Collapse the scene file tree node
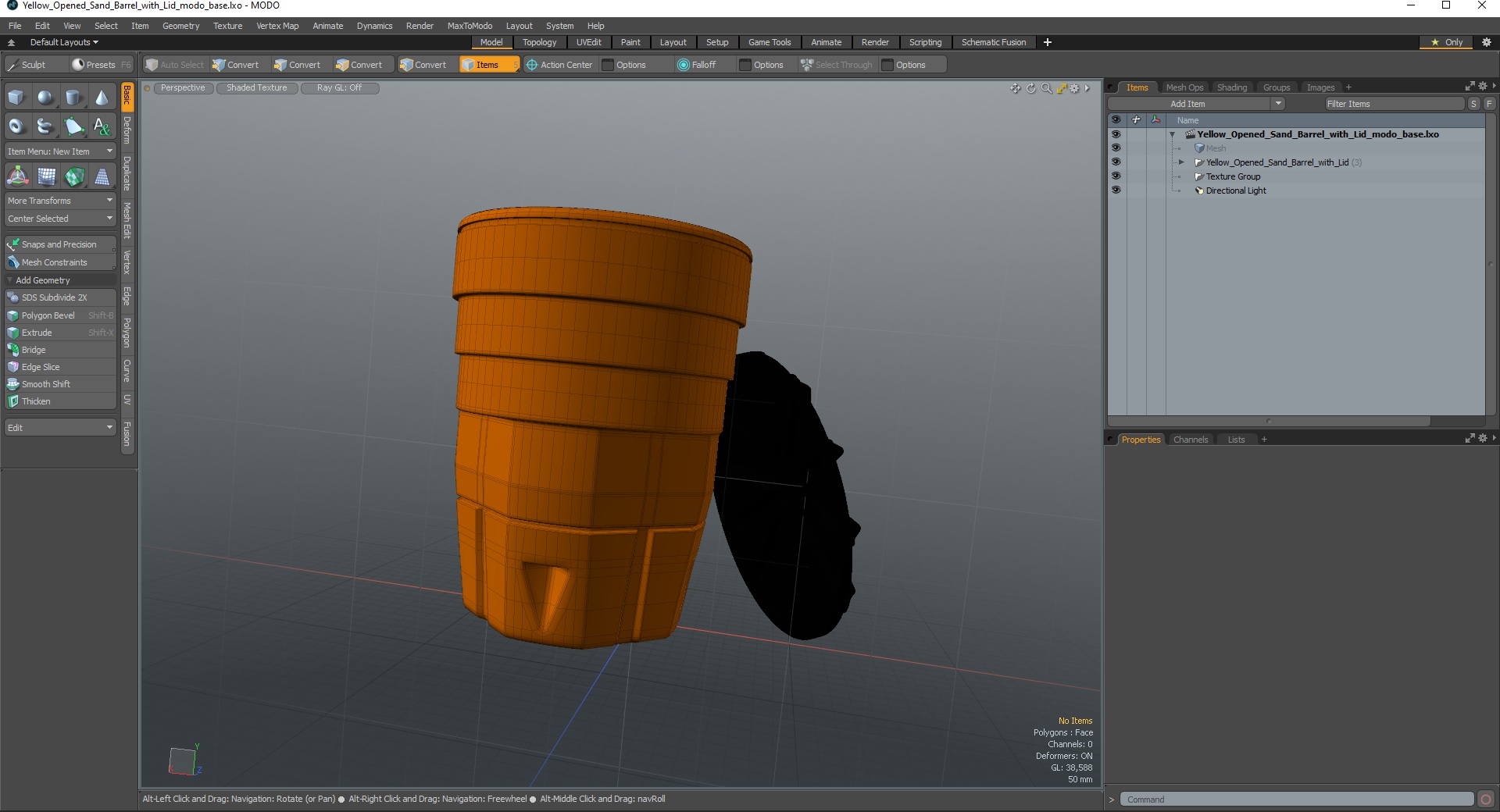The image size is (1500, 812). point(1172,134)
